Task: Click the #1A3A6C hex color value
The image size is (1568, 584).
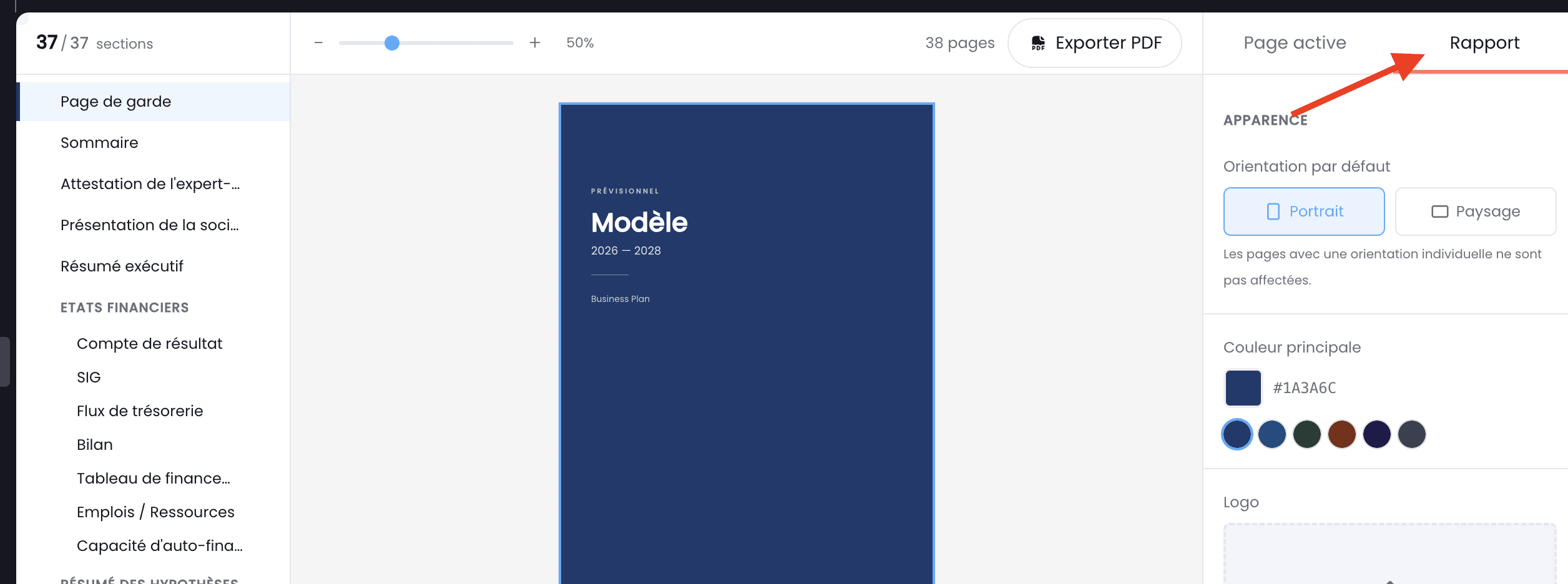Action: (1305, 388)
